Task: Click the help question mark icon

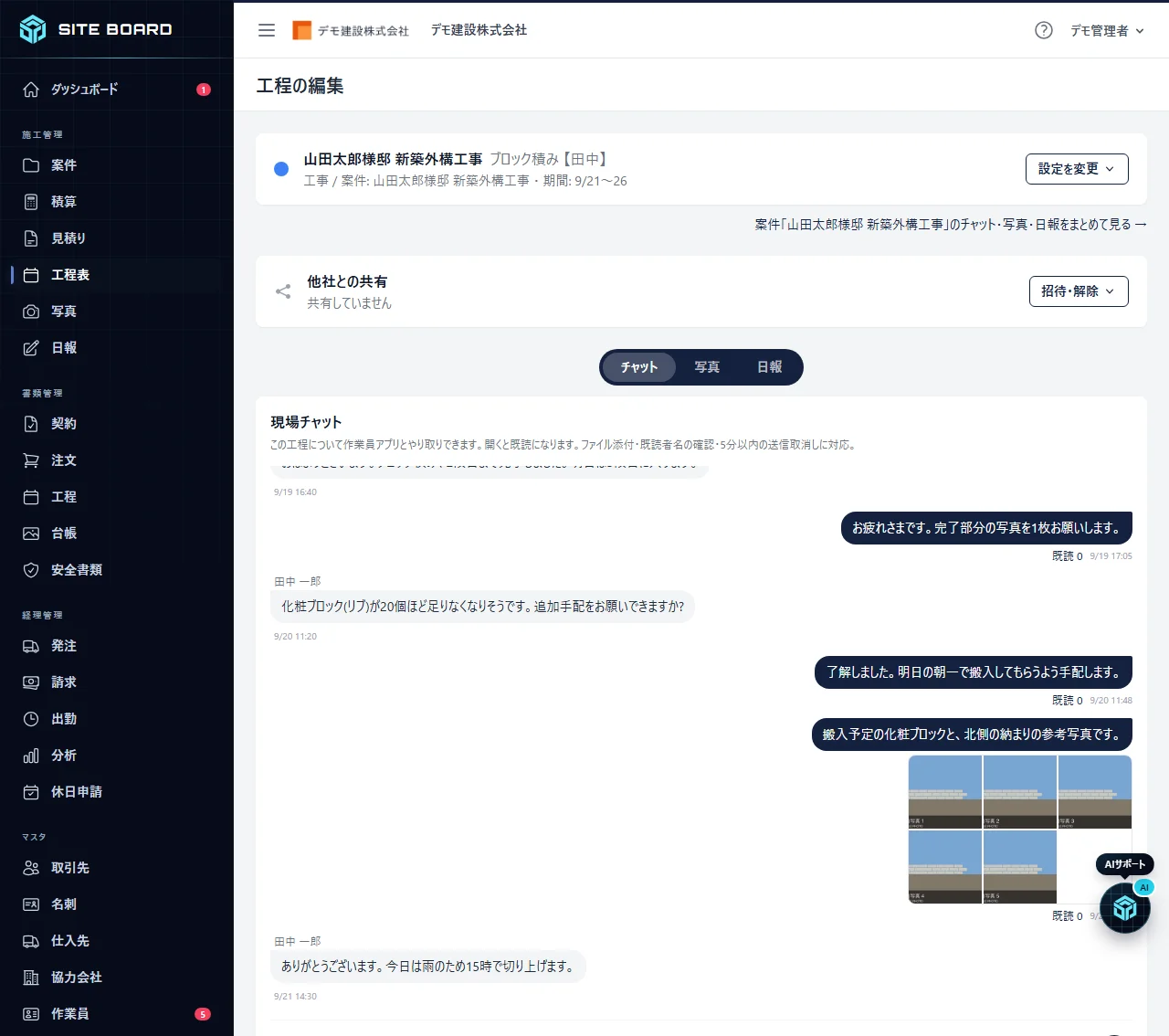Action: 1044,30
